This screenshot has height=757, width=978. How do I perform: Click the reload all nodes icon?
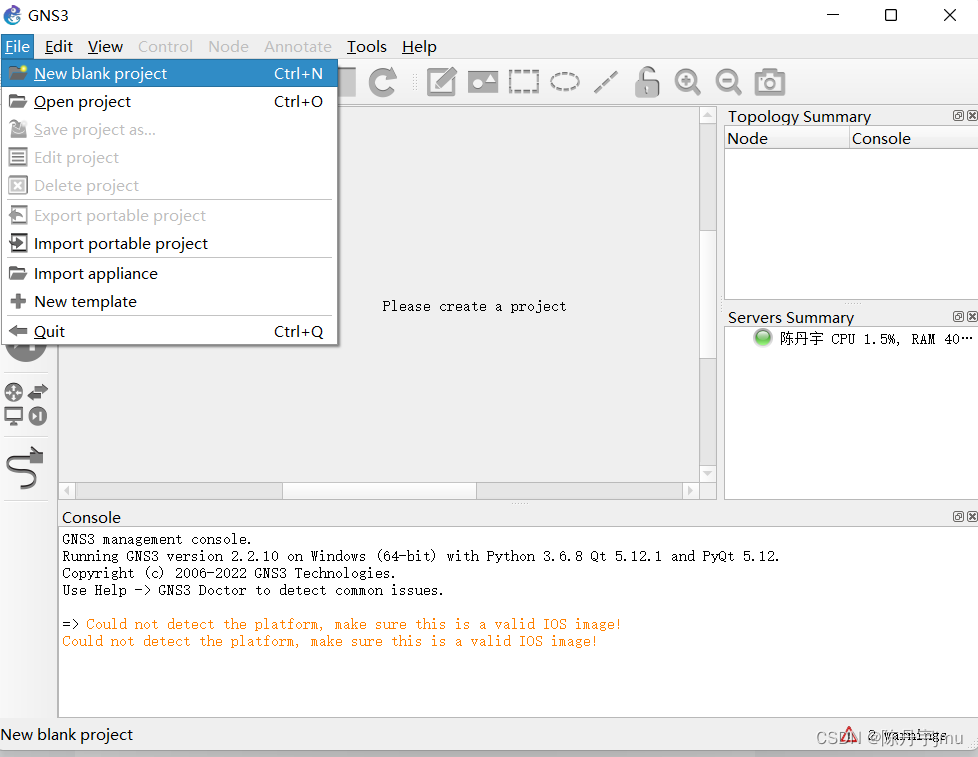(382, 82)
